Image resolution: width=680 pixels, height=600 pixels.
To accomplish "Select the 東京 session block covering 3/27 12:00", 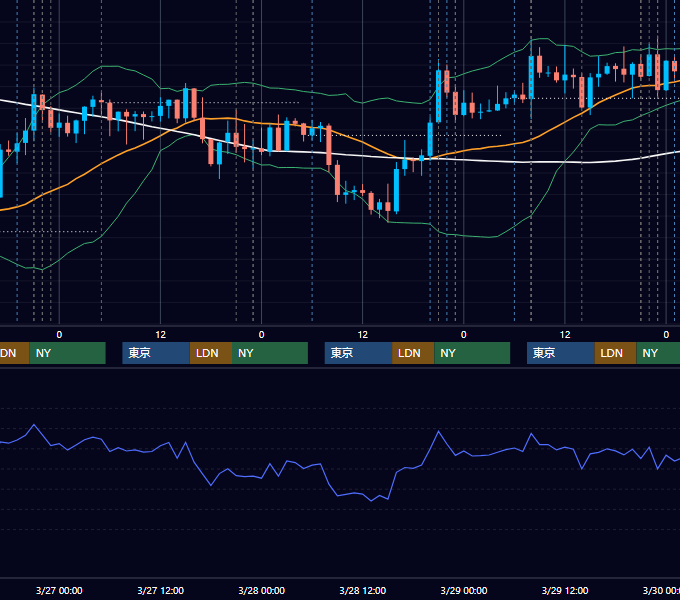I will [156, 353].
